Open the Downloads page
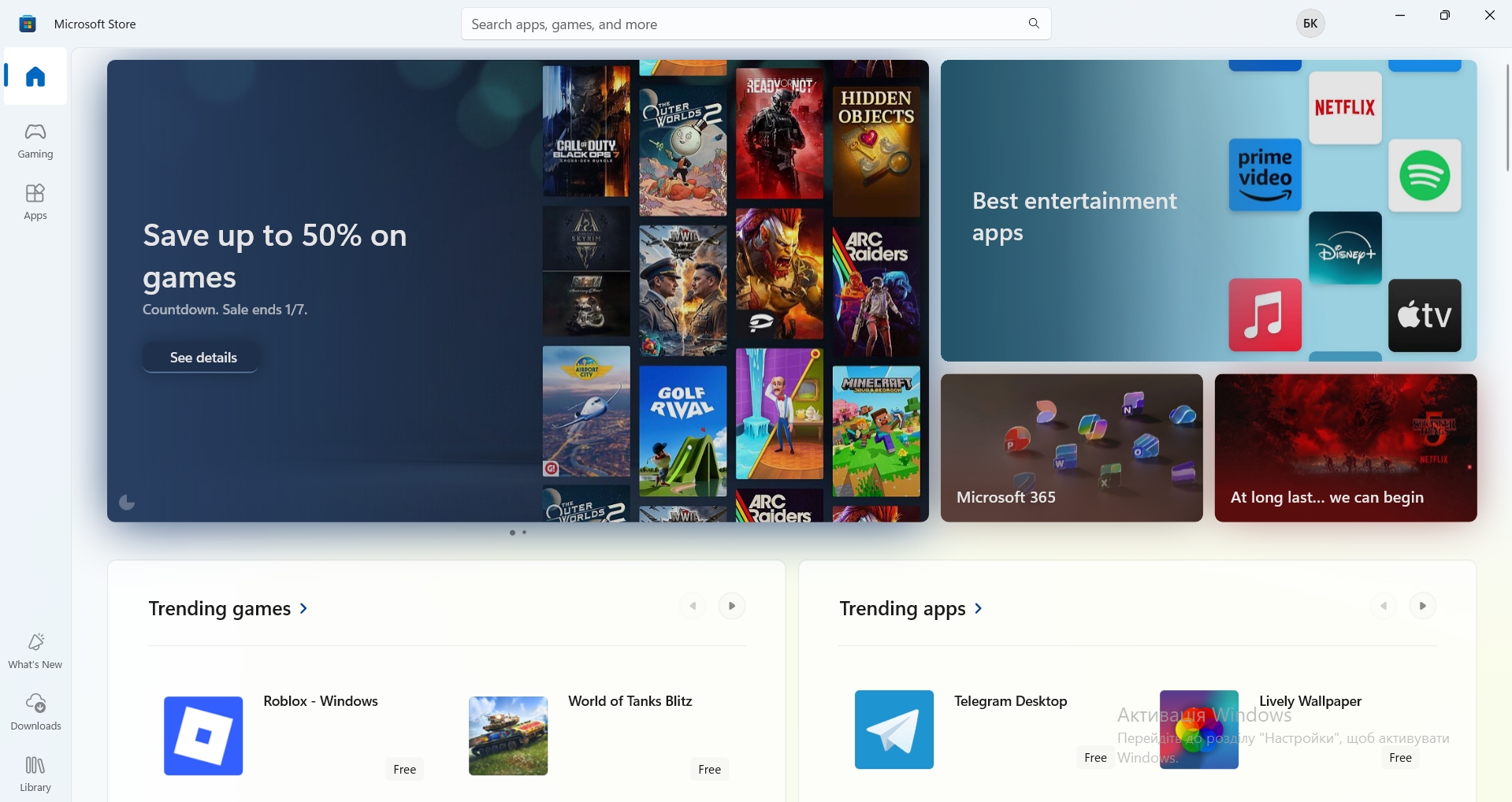Screen dimensions: 1512x802 click(x=35, y=712)
